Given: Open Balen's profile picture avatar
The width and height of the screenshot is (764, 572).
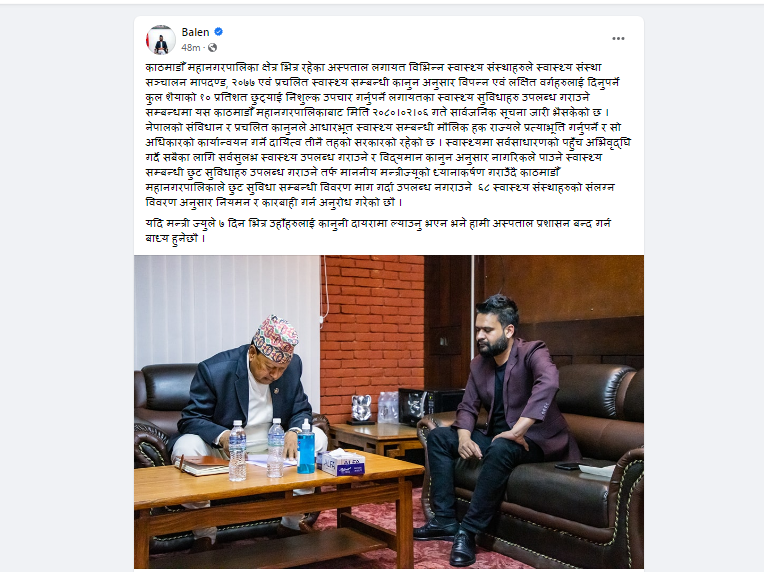Looking at the screenshot, I should (x=160, y=39).
